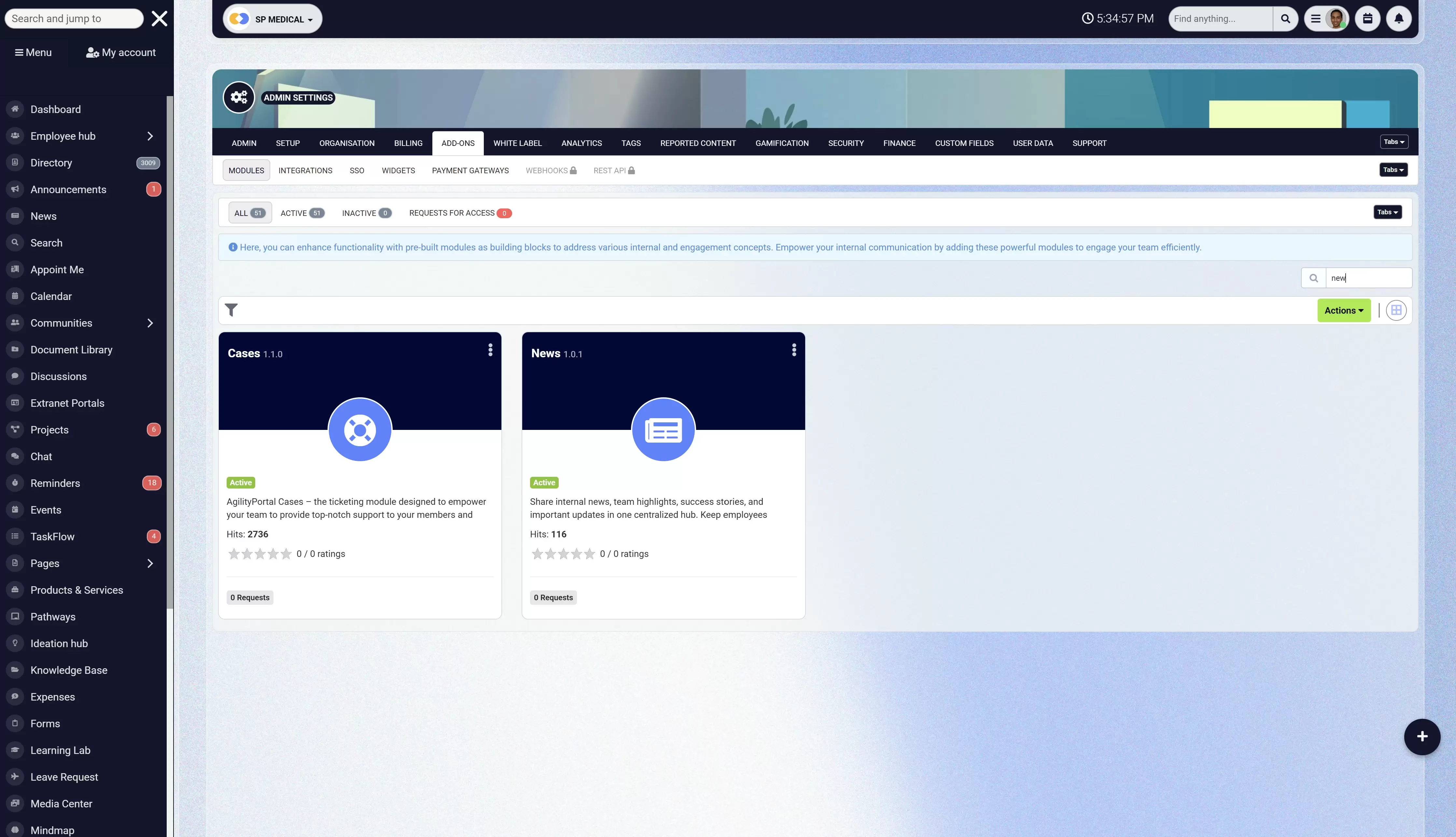This screenshot has width=1456, height=837.
Task: Click the filter funnel icon
Action: tap(231, 310)
